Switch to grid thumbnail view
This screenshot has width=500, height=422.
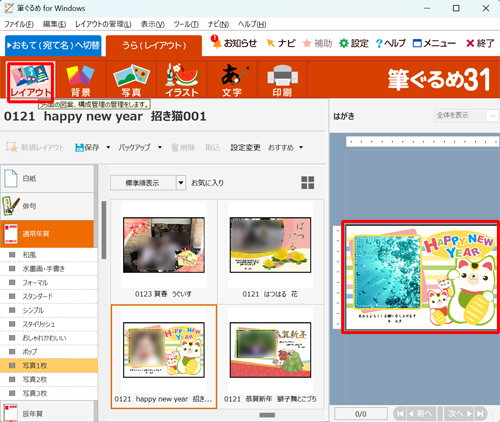point(307,183)
